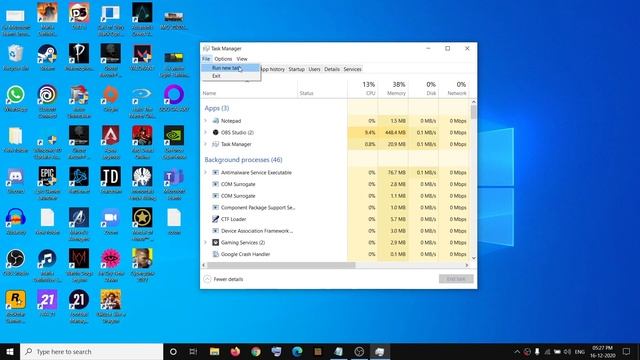
Task: Open the Audacity desktop shortcut
Action: 16,222
